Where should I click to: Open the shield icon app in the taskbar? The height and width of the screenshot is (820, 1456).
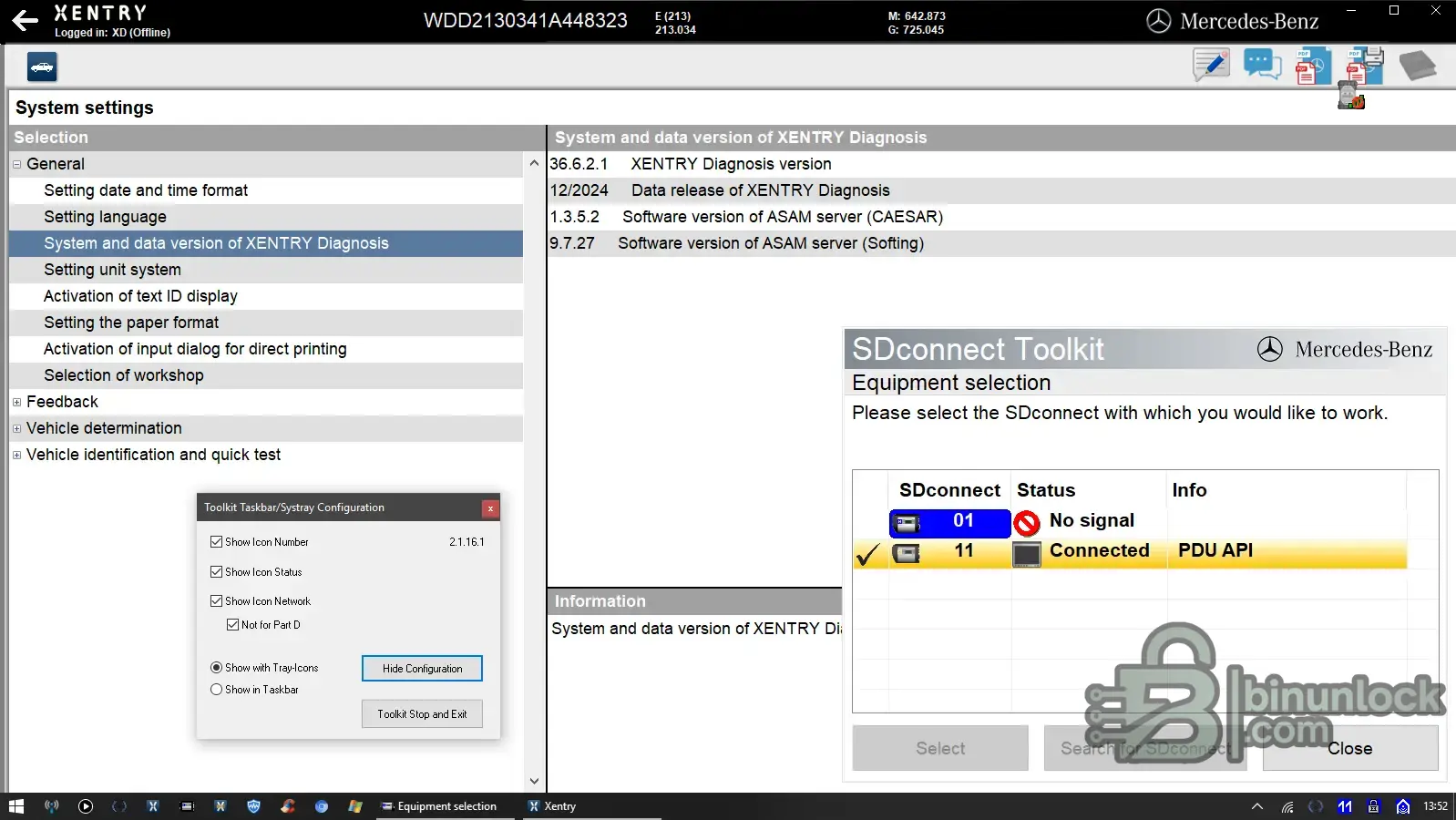point(254,806)
